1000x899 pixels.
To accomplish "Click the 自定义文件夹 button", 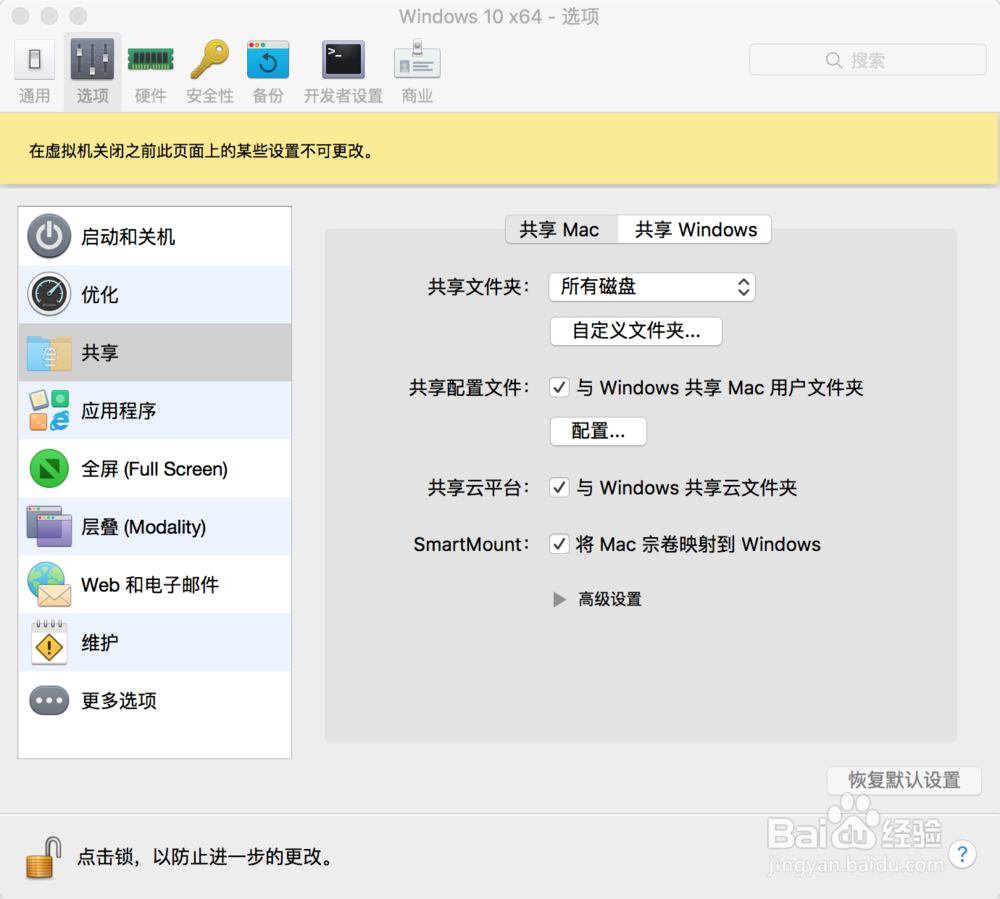I will [x=635, y=331].
